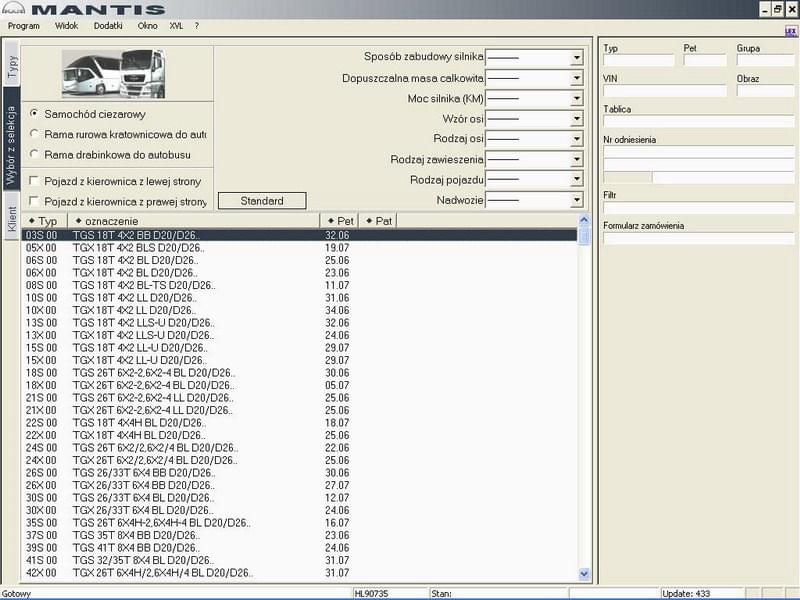Select row 18S 00 TGS 26T 6X2-2,6X2-4 BL

[x=299, y=373]
